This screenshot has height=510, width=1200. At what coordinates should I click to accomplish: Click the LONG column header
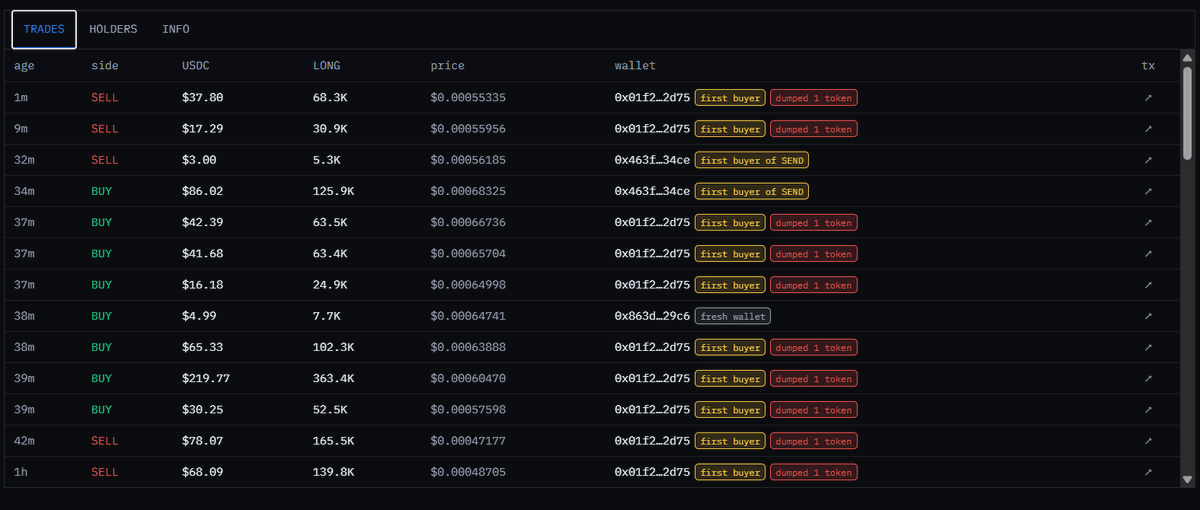[x=327, y=66]
